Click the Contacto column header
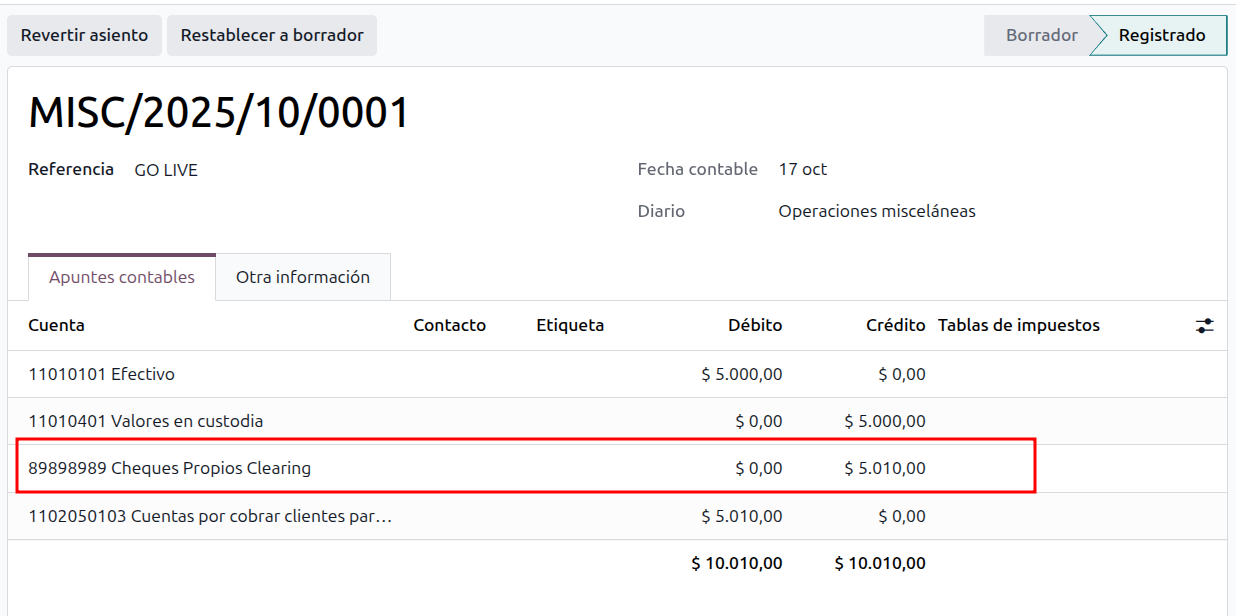 [449, 325]
